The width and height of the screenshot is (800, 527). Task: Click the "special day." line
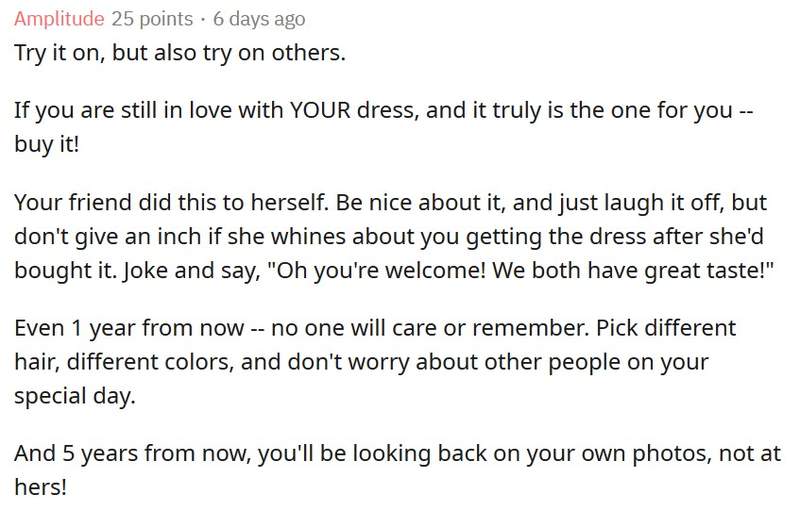coord(70,395)
